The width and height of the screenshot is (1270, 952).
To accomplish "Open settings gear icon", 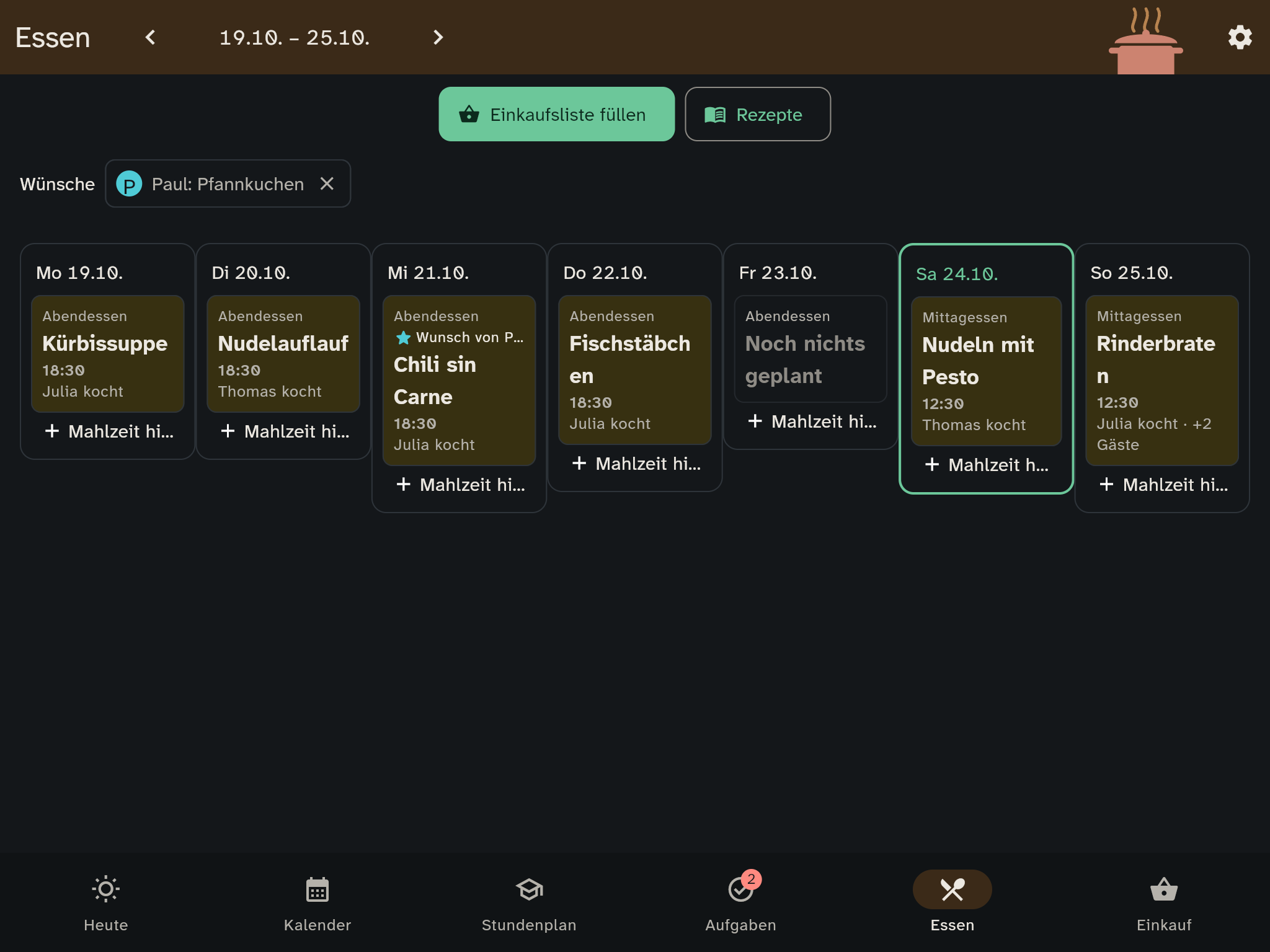I will 1240,37.
